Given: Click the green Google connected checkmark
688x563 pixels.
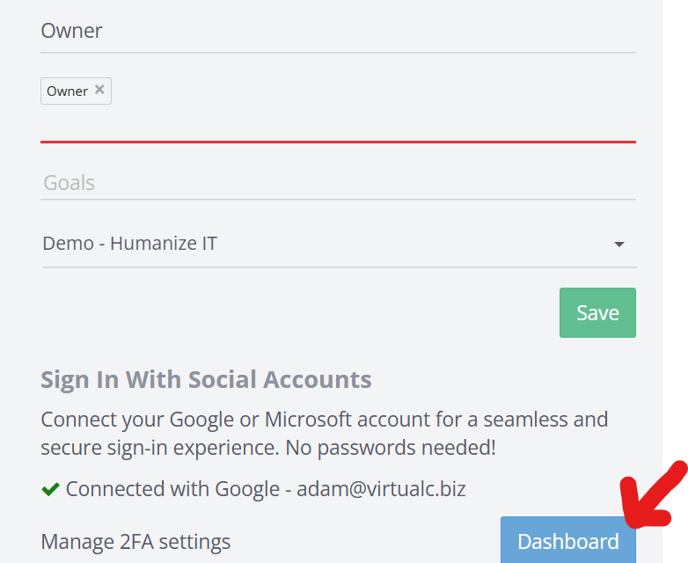Looking at the screenshot, I should 50,489.
